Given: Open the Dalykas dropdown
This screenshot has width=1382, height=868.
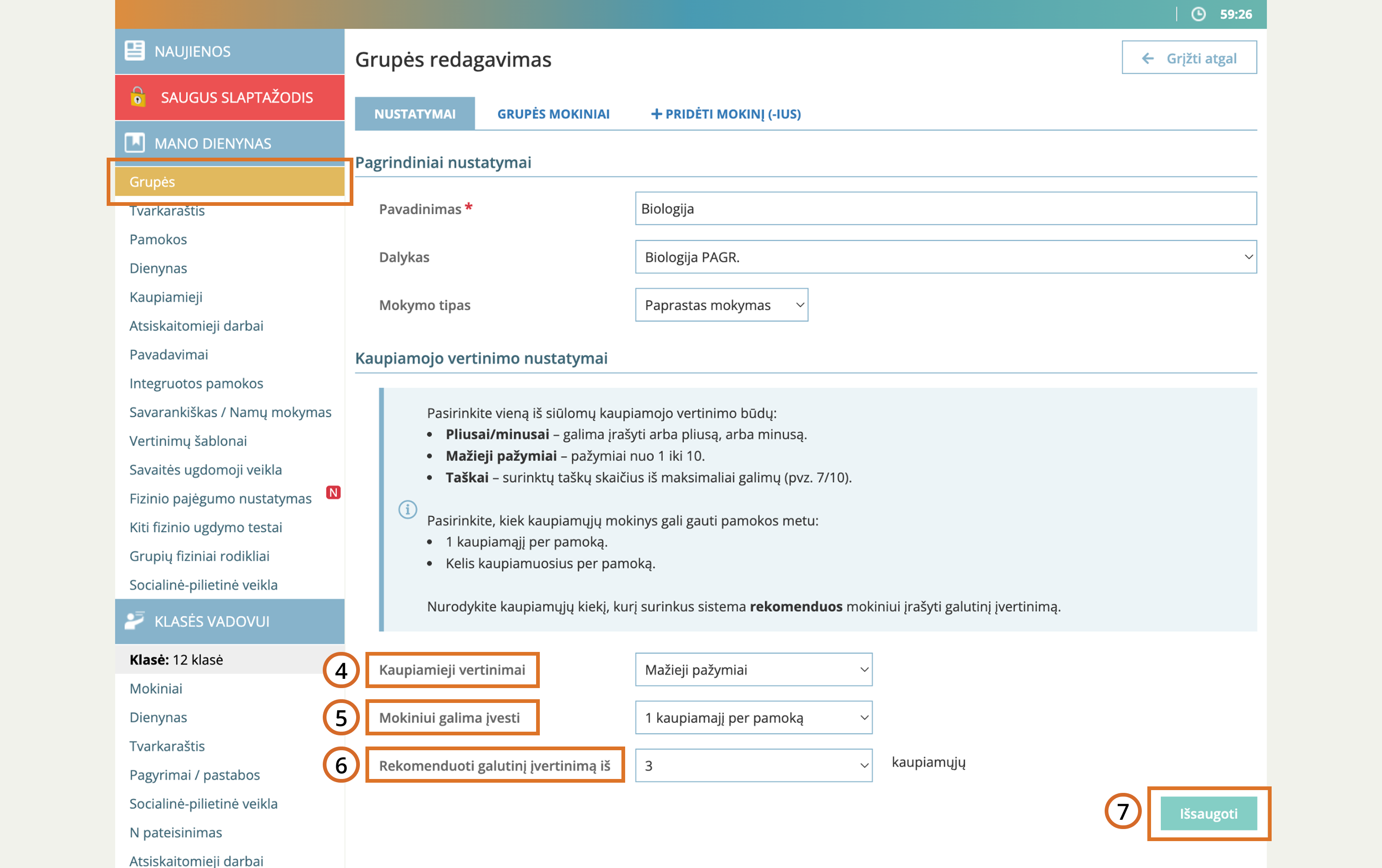Looking at the screenshot, I should (x=945, y=257).
